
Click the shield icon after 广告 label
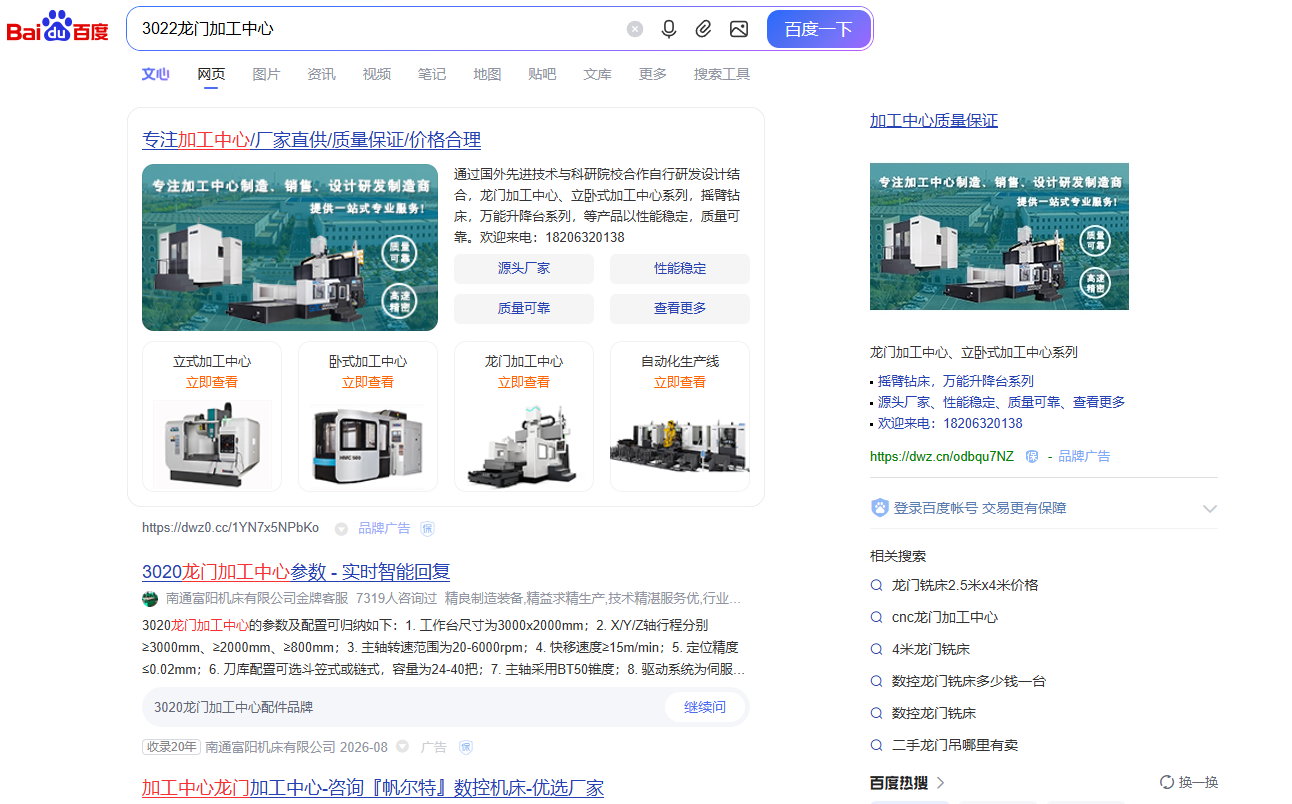click(466, 747)
